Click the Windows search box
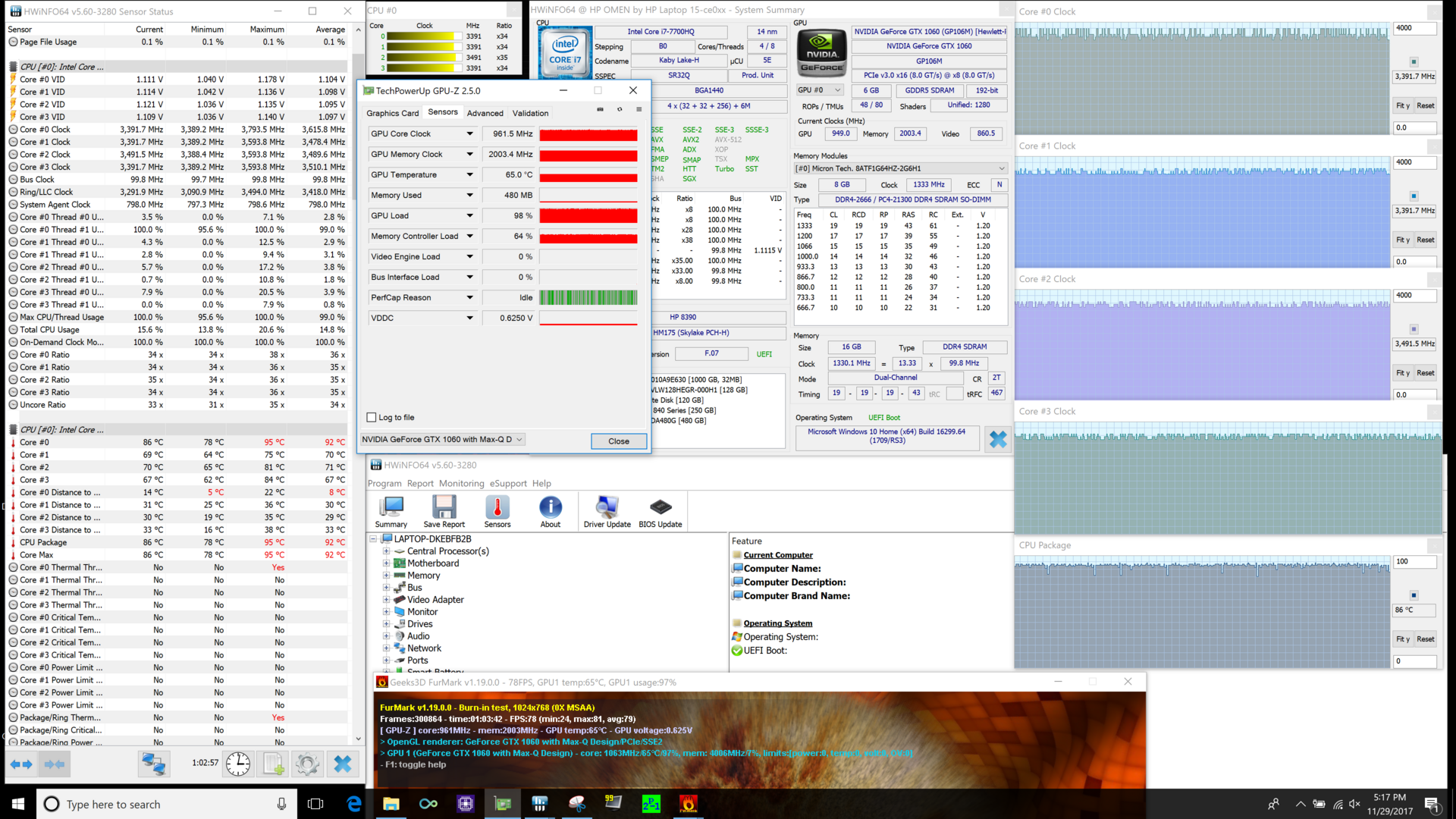1456x819 pixels. (x=167, y=804)
